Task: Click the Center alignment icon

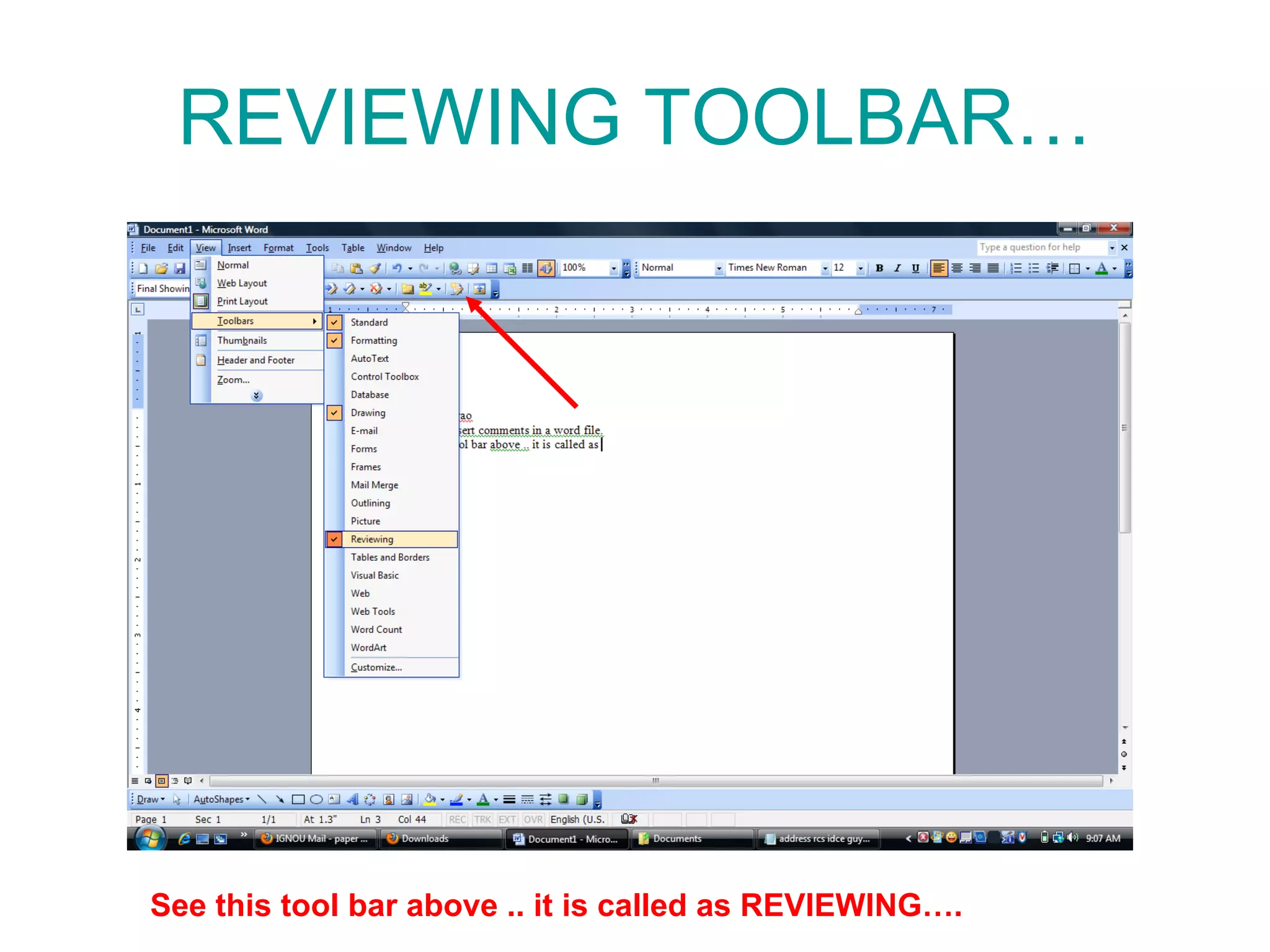Action: click(x=957, y=268)
